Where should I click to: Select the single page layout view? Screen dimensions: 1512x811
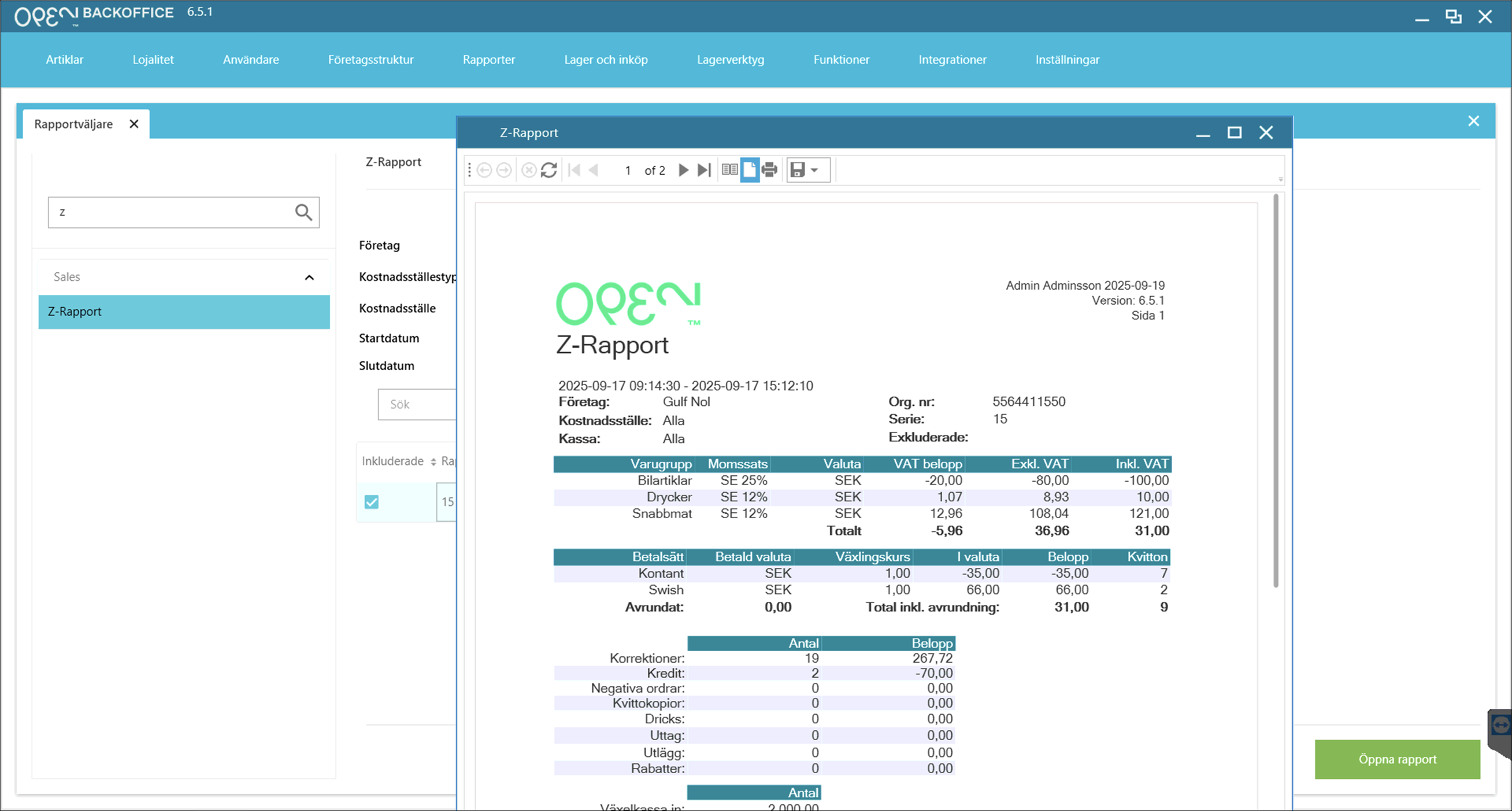(x=749, y=169)
